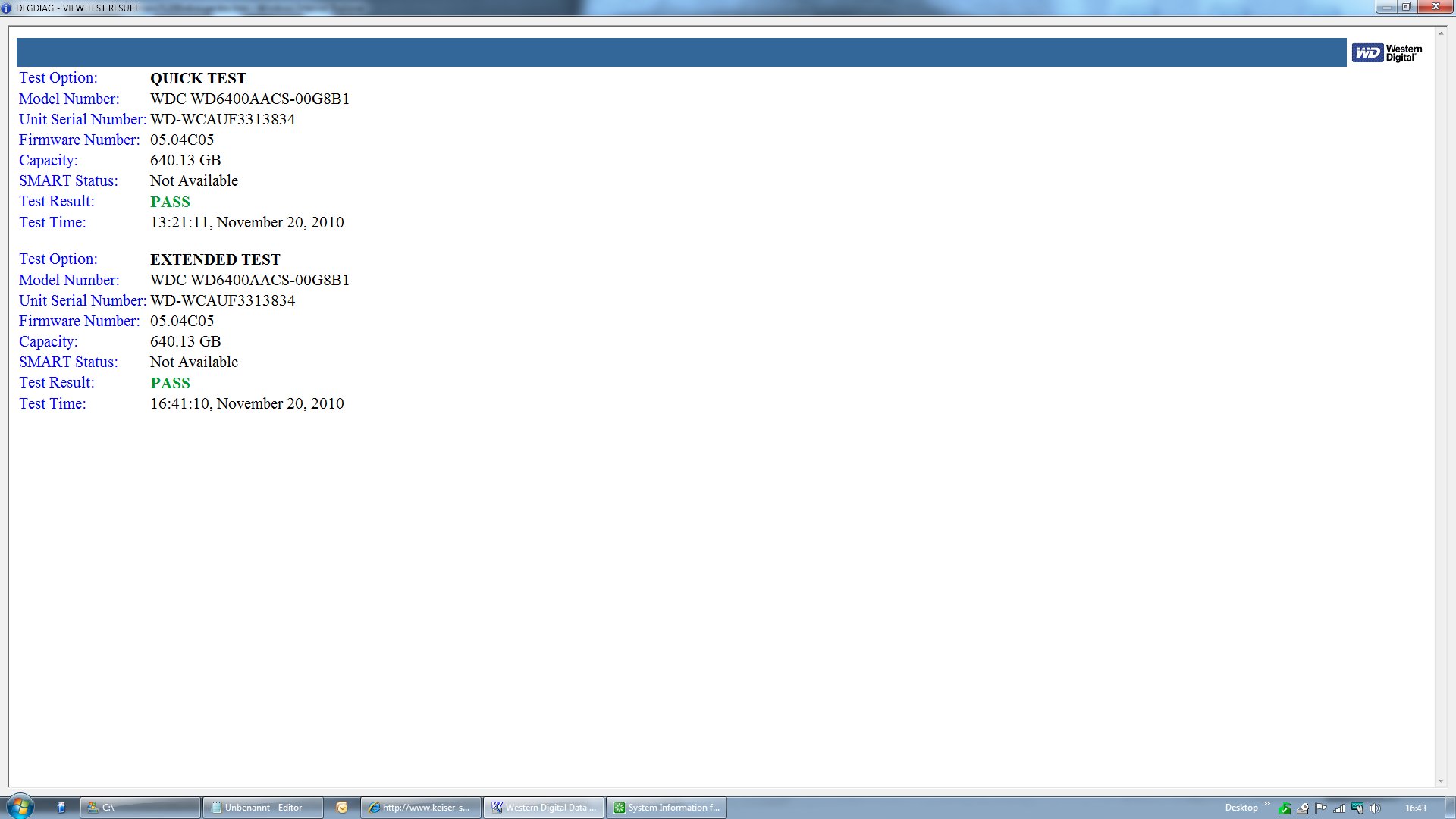This screenshot has height=819, width=1456.
Task: Click the scrollbar up arrow
Action: [x=1441, y=33]
